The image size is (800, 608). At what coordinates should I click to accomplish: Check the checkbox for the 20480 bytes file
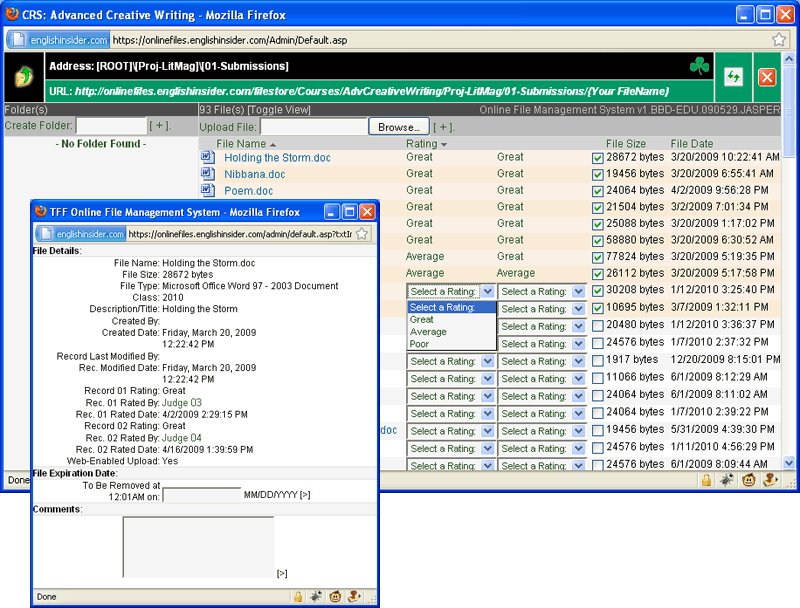tap(597, 326)
